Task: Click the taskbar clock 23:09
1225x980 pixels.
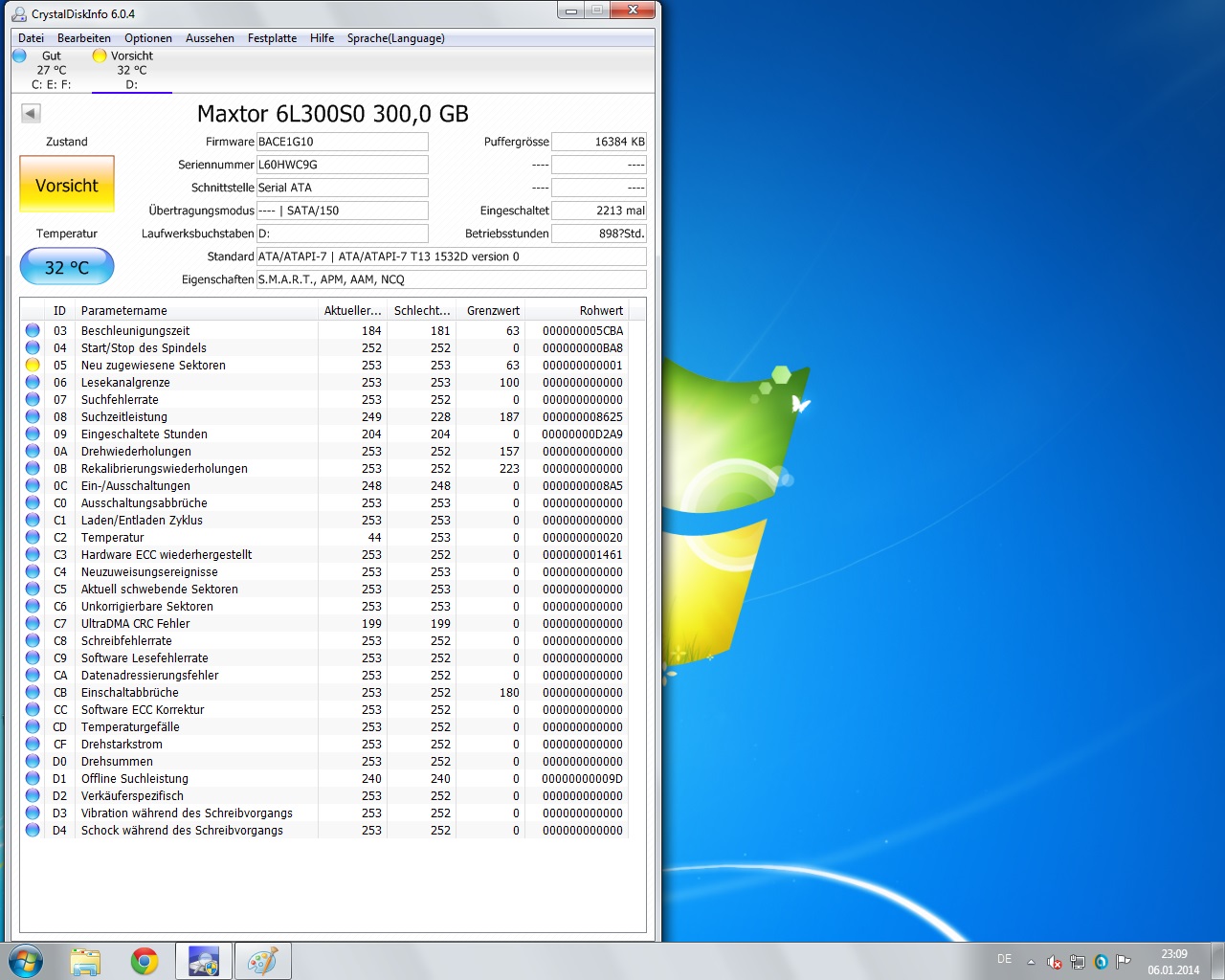Action: [1174, 954]
